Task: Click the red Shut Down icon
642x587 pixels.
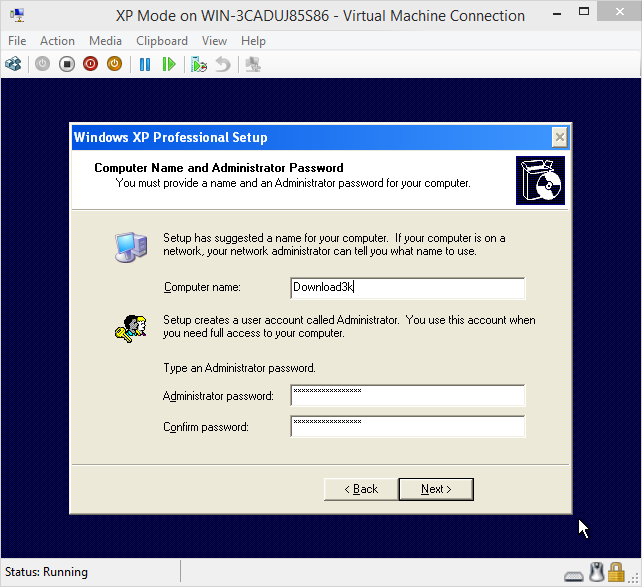Action: 90,64
